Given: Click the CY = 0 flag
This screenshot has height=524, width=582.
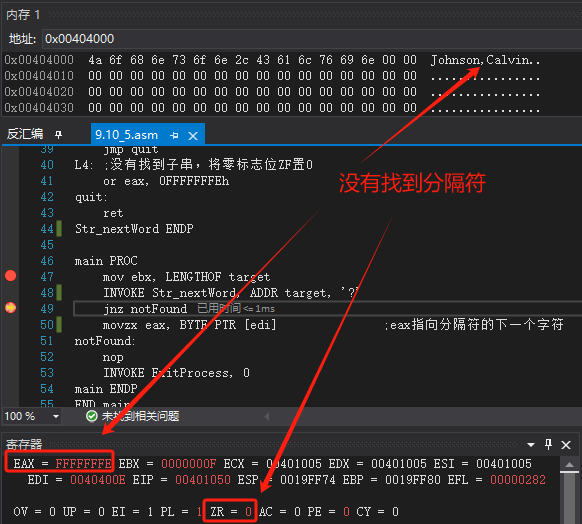Looking at the screenshot, I should click(x=377, y=512).
